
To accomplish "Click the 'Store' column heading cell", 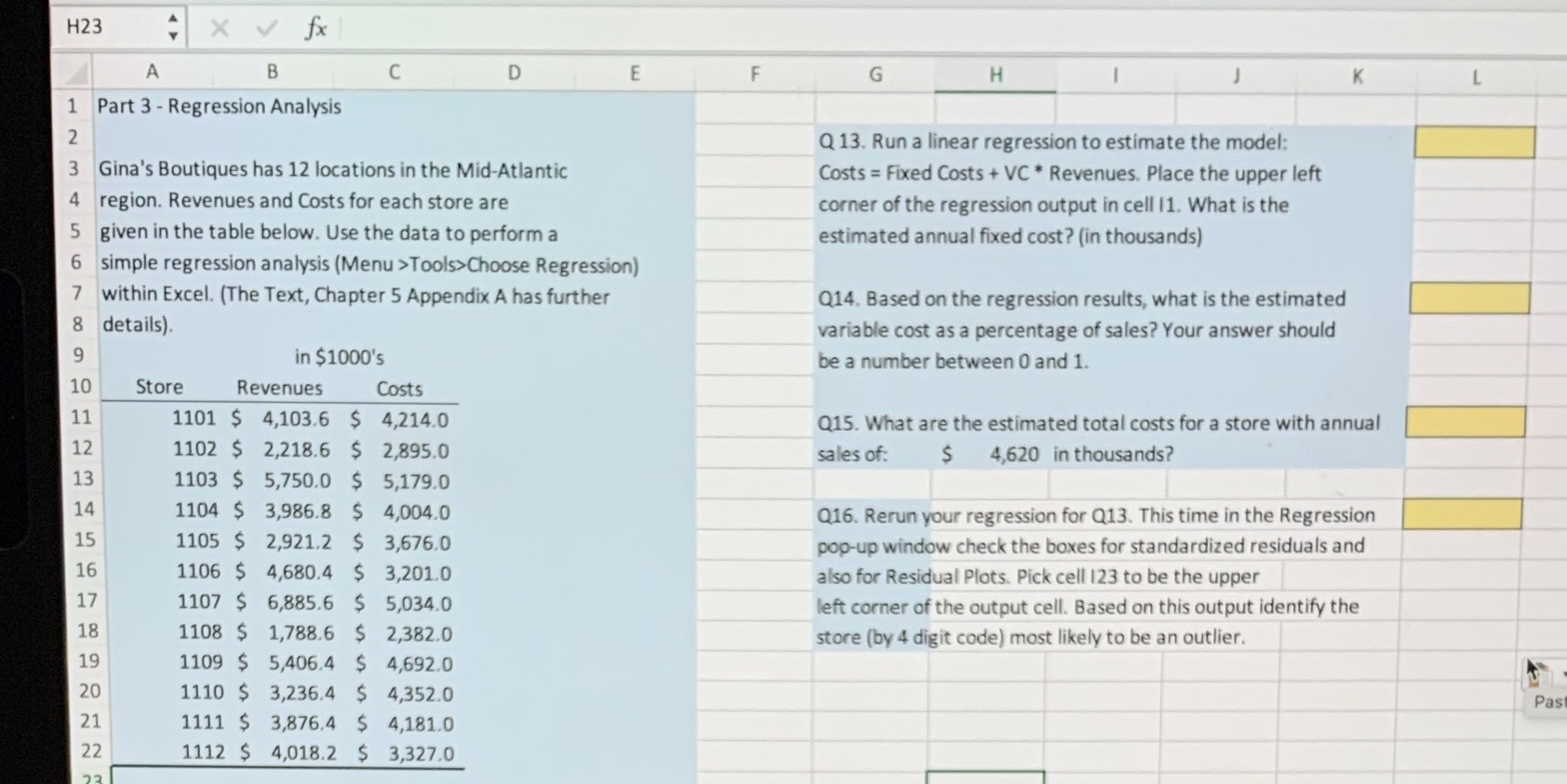I will [159, 387].
